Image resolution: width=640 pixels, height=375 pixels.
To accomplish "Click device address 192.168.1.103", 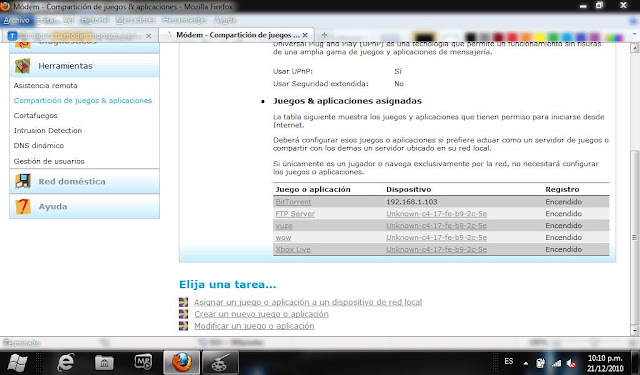I will click(x=412, y=202).
